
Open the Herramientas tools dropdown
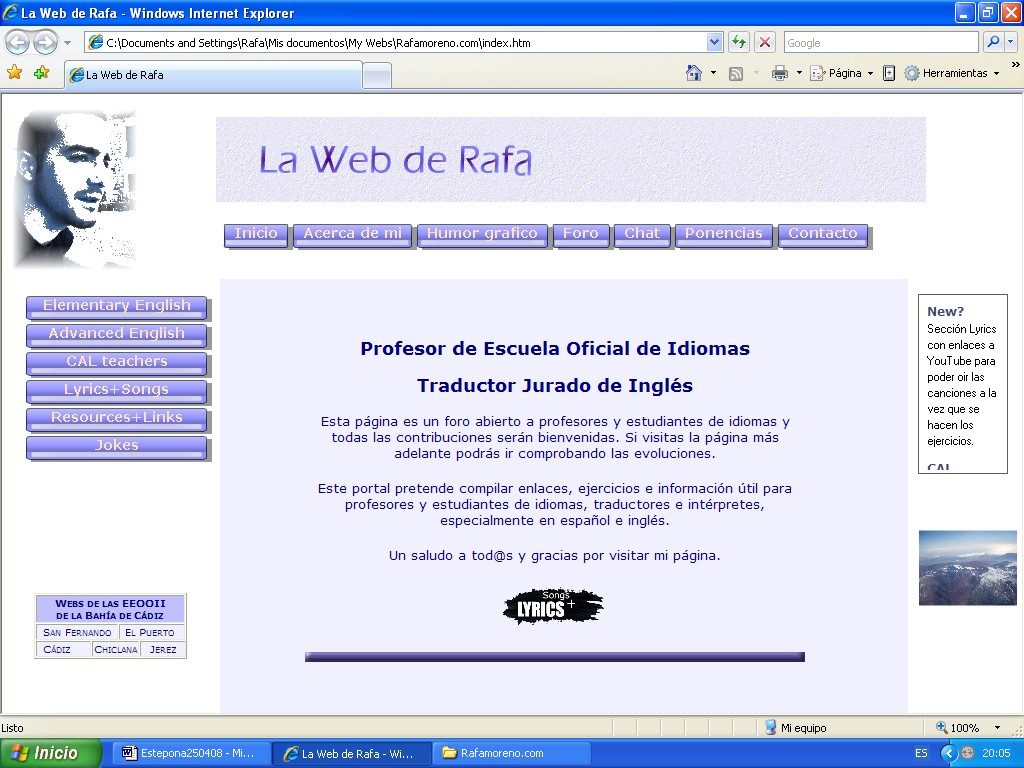951,73
